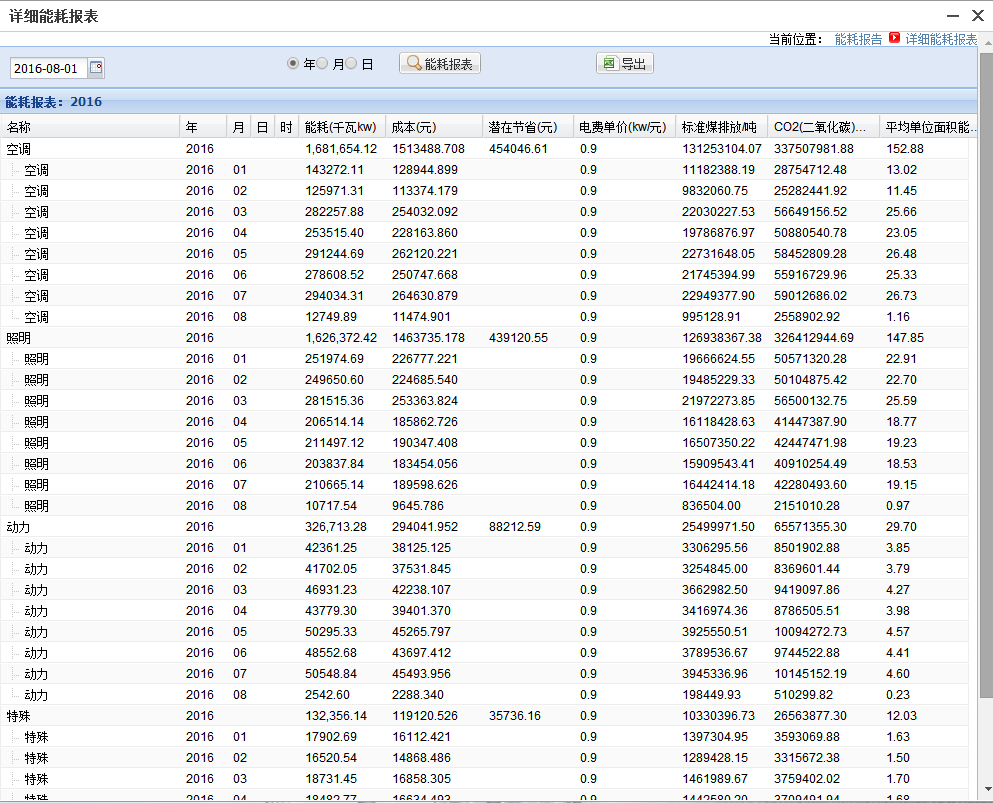Click the 能耗(千瓦kw) column header
Image resolution: width=993 pixels, height=803 pixels.
[x=341, y=127]
